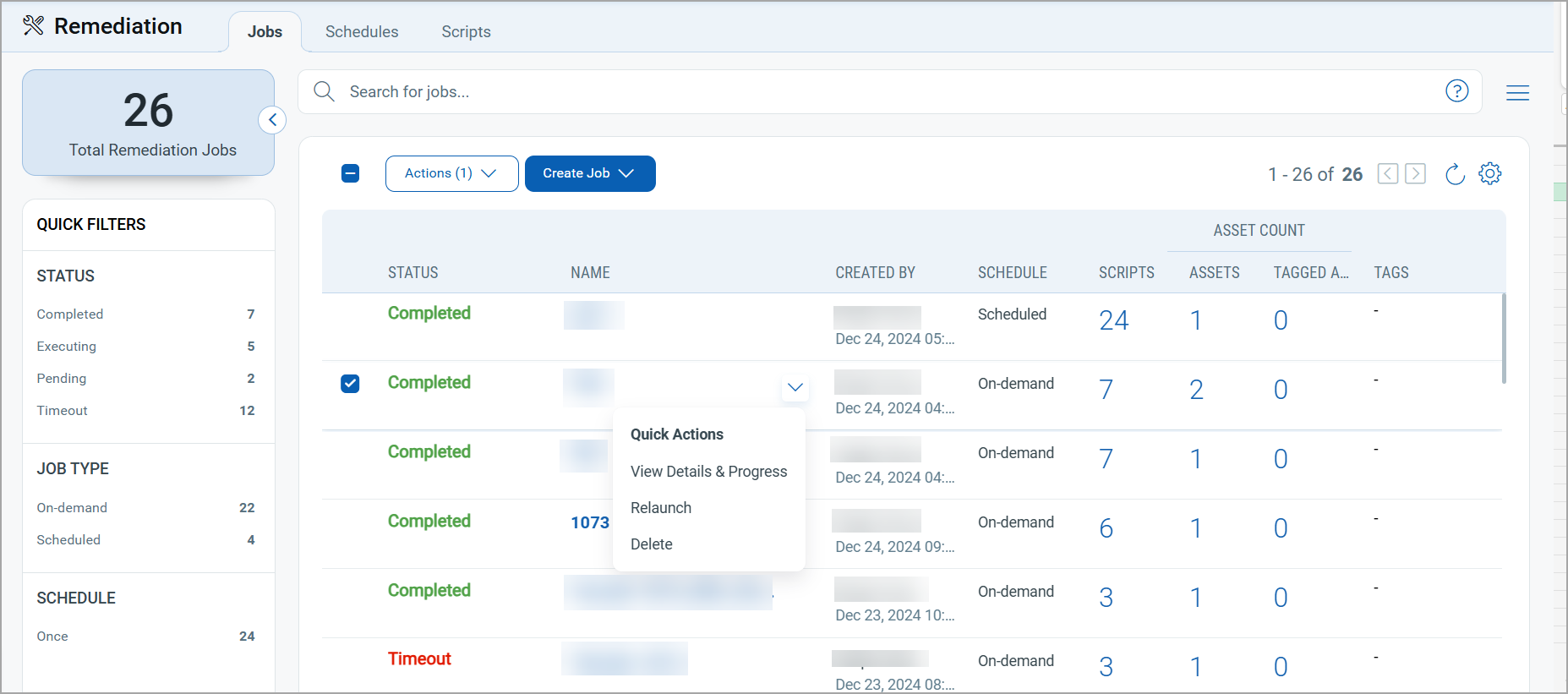Click the CREATED BY column header
Screen dimensions: 1568x694
coord(876,273)
